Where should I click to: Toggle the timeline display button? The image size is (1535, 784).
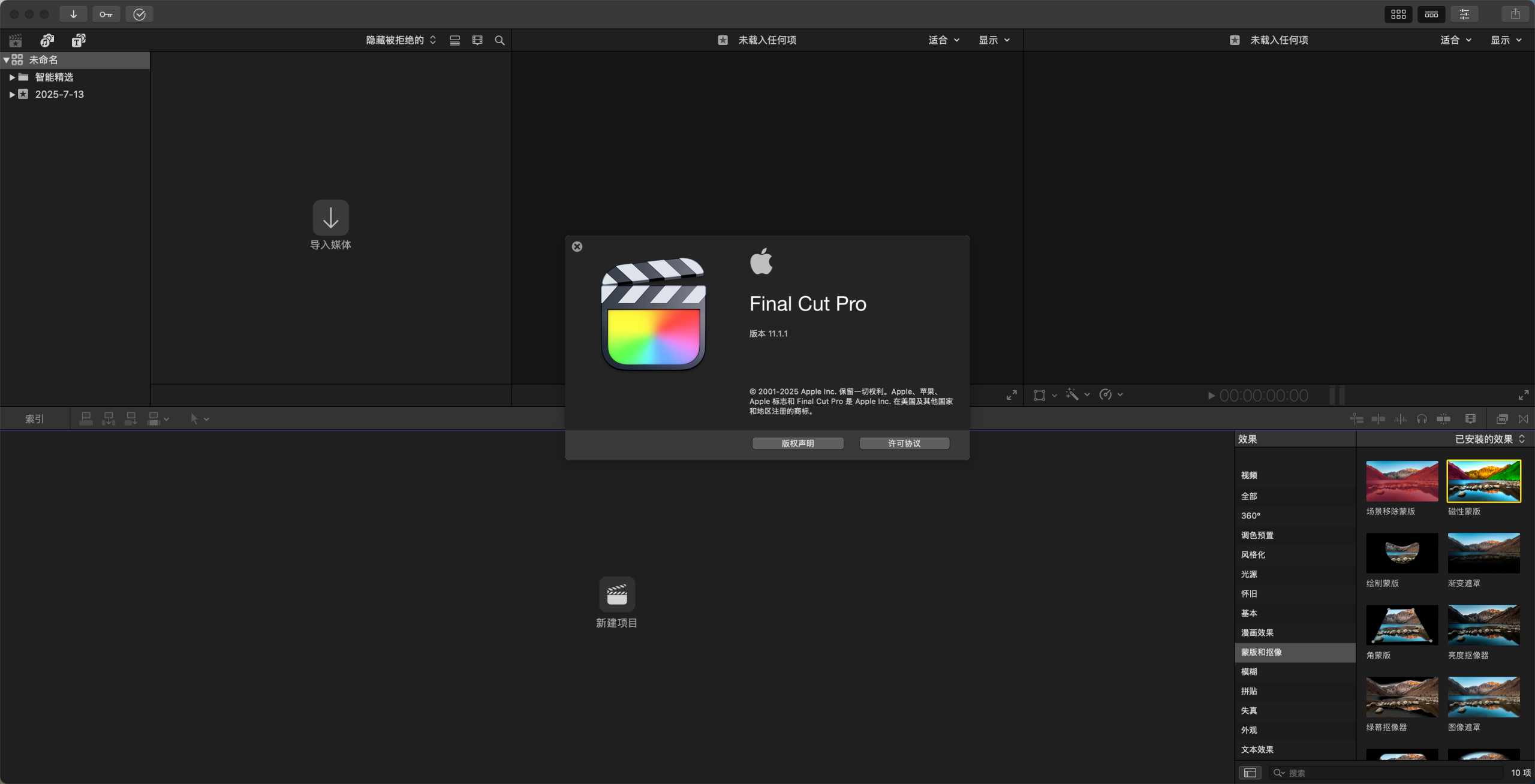[x=1431, y=14]
